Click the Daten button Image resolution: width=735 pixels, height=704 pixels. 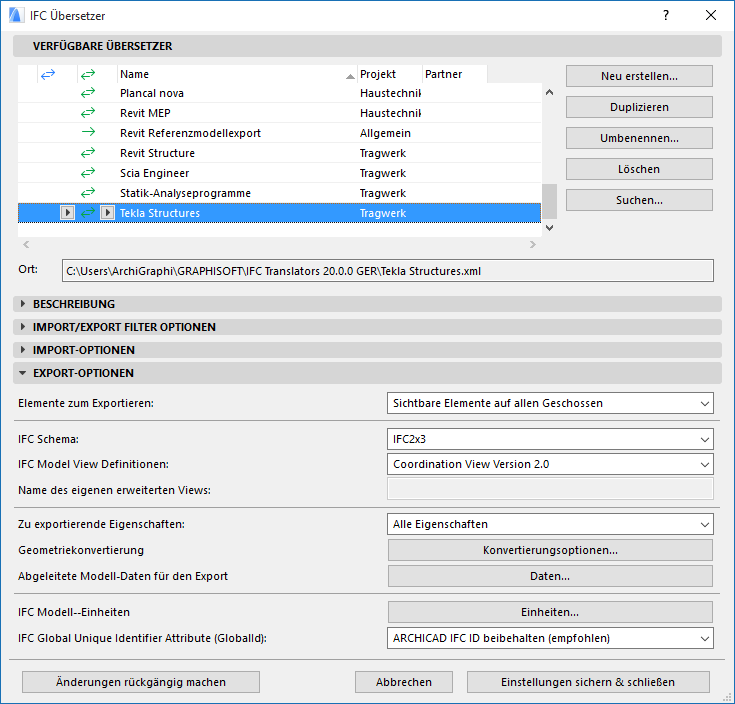(550, 576)
